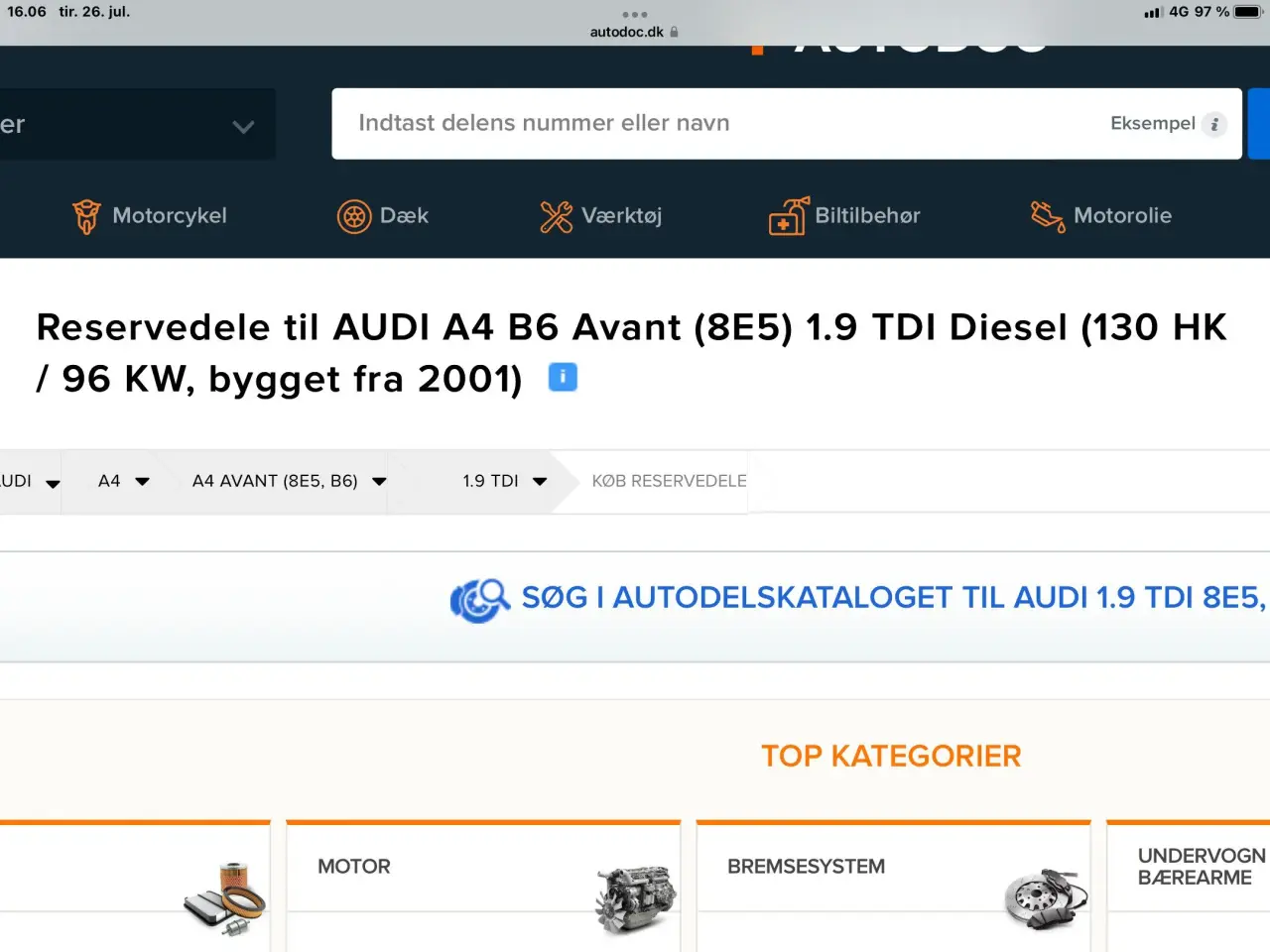Click the Reservedele til AUDI A4 heading
Viewport: 1270px width, 952px height.
coord(631,353)
